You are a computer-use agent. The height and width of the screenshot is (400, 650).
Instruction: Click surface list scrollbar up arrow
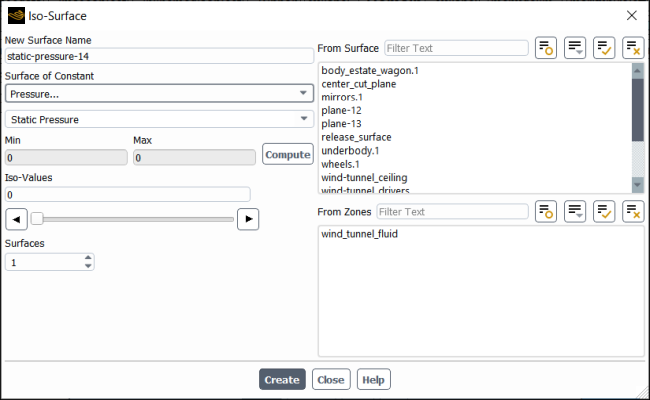tap(638, 70)
